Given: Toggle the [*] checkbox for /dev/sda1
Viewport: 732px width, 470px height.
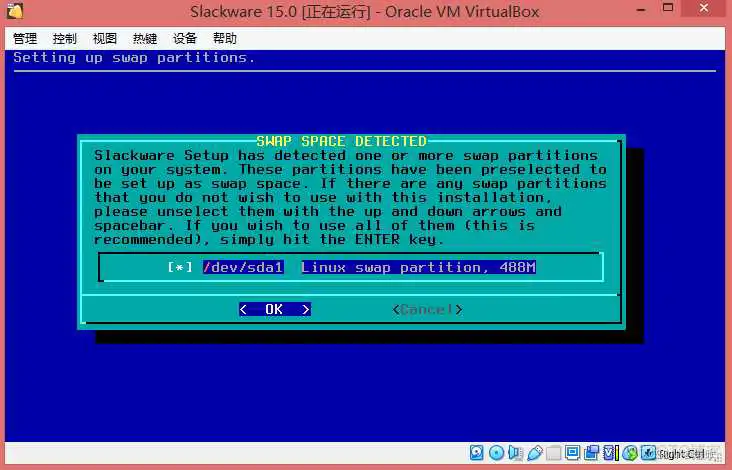Looking at the screenshot, I should (180, 267).
